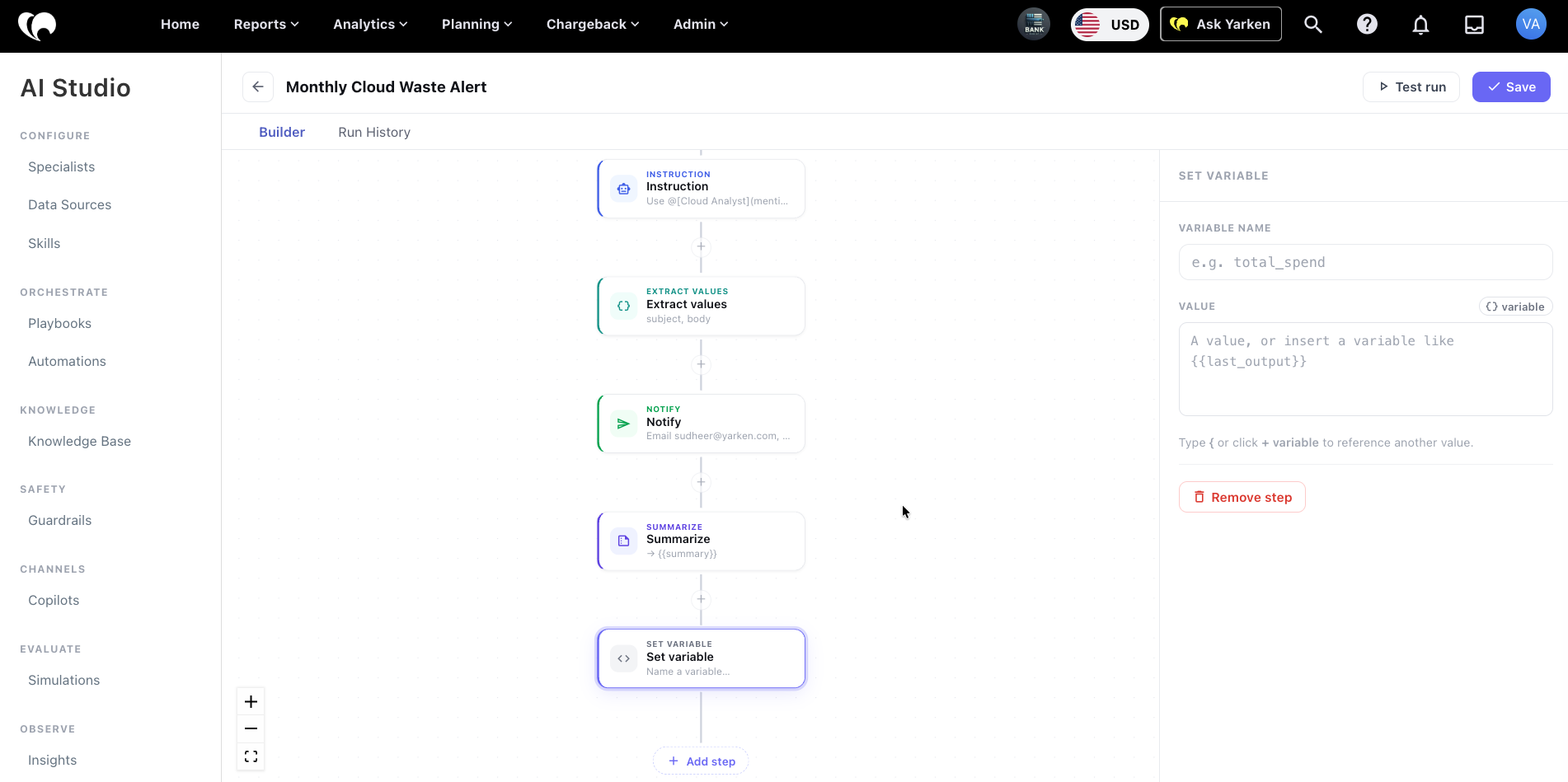Viewport: 1568px width, 782px height.
Task: Open the Reports dropdown menu
Action: [266, 24]
